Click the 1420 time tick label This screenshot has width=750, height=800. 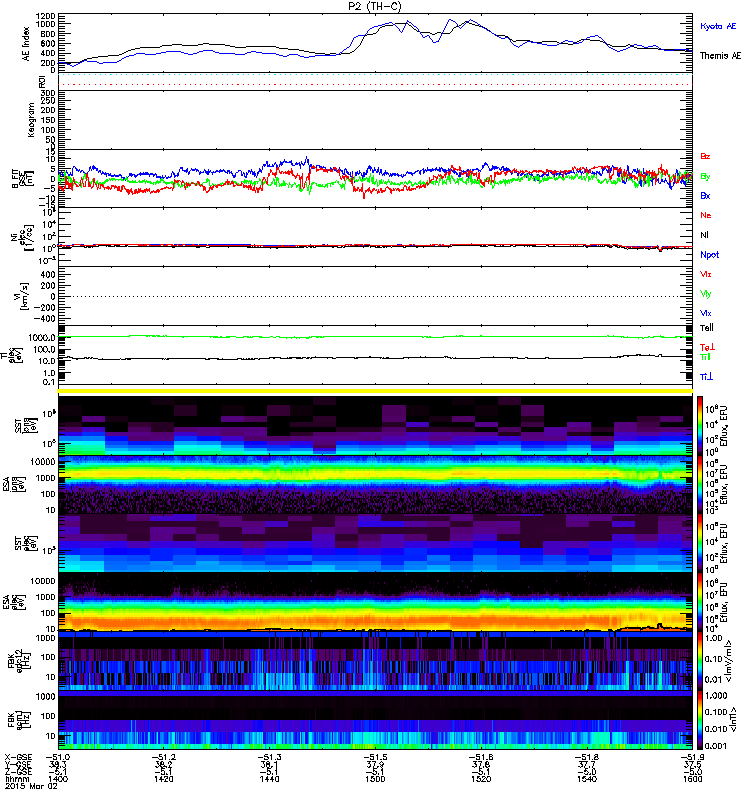coord(163,779)
